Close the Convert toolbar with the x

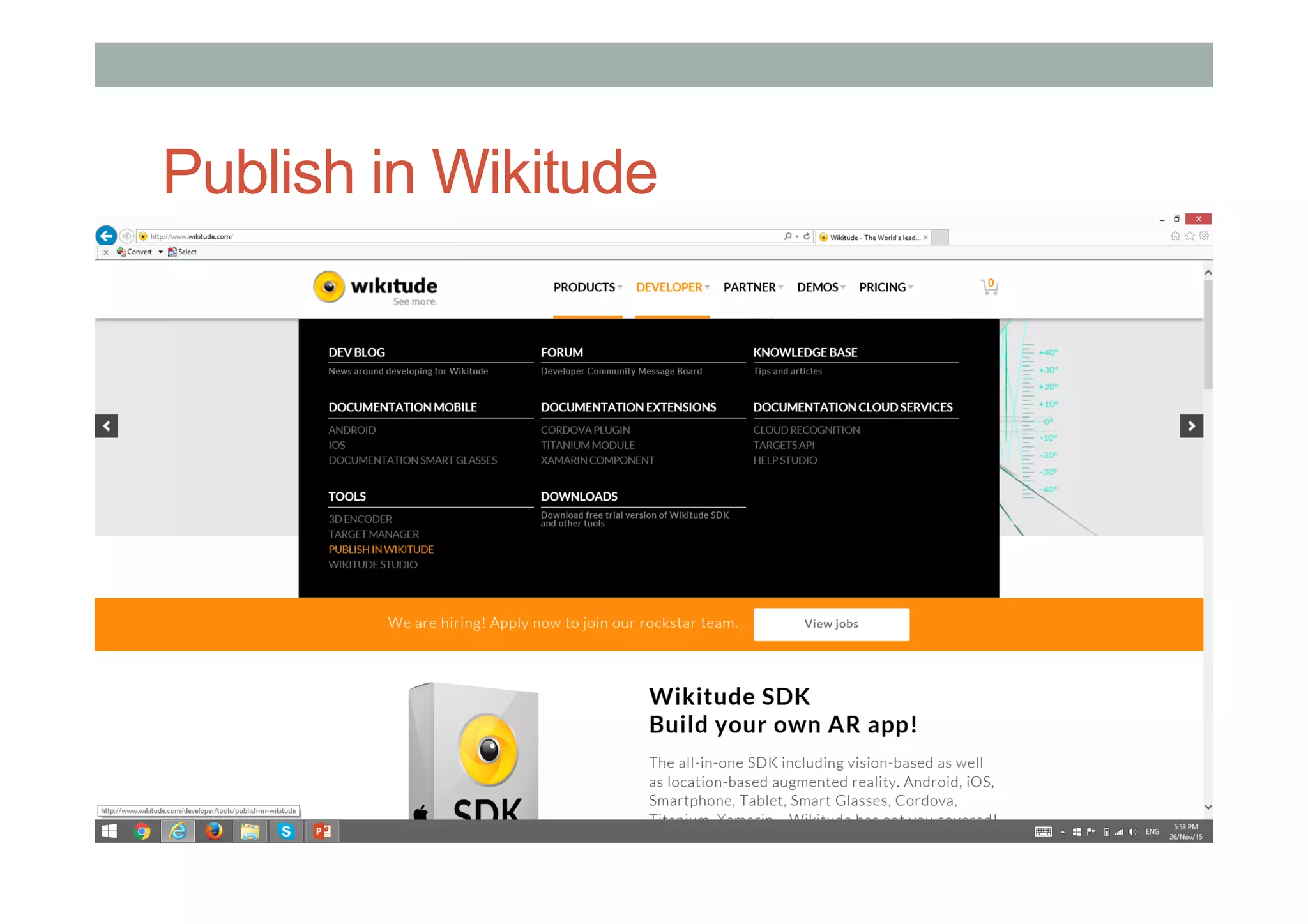tap(106, 252)
